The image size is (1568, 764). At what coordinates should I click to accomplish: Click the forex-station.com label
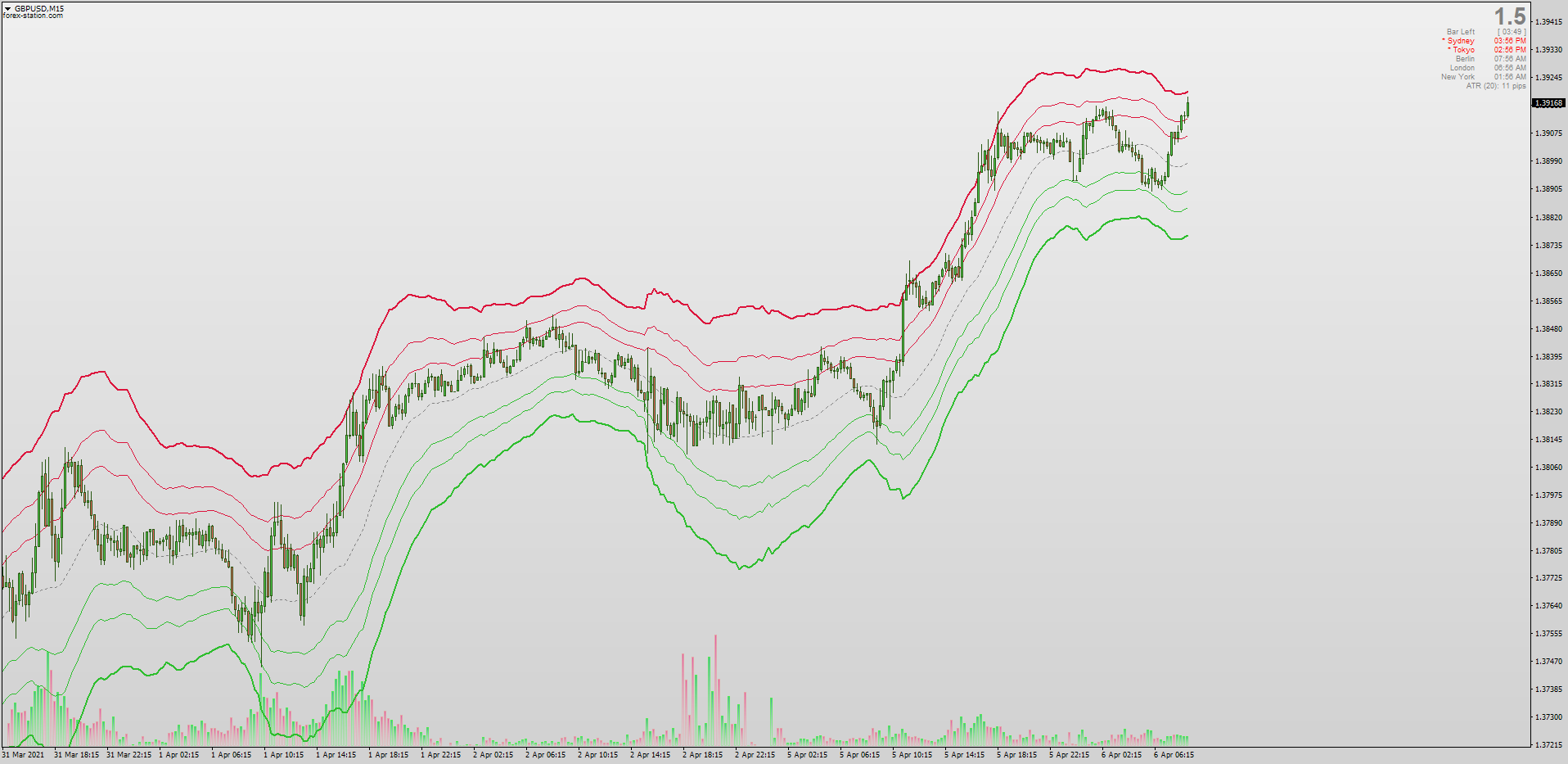coord(33,16)
